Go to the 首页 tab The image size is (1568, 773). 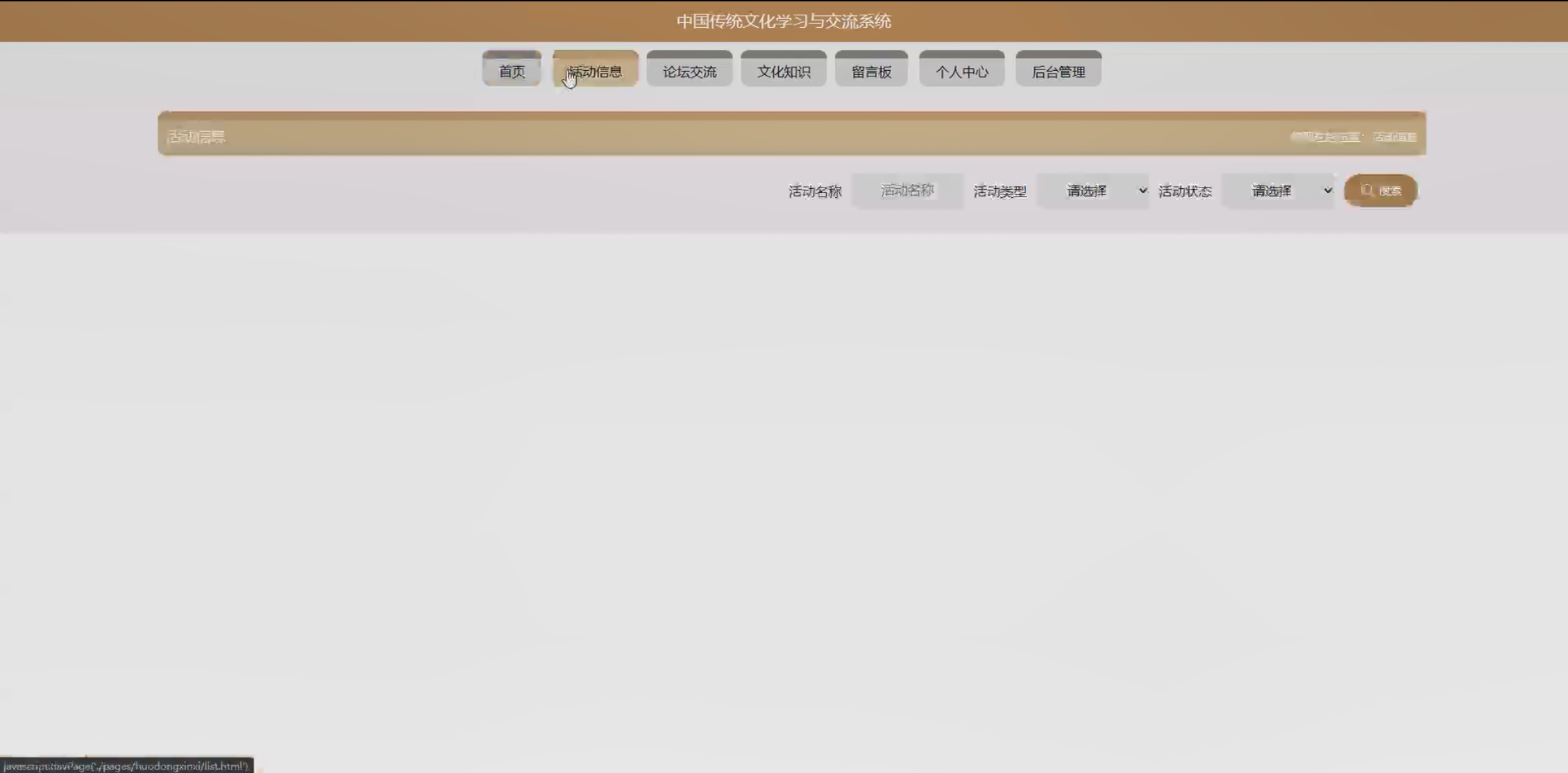point(512,71)
